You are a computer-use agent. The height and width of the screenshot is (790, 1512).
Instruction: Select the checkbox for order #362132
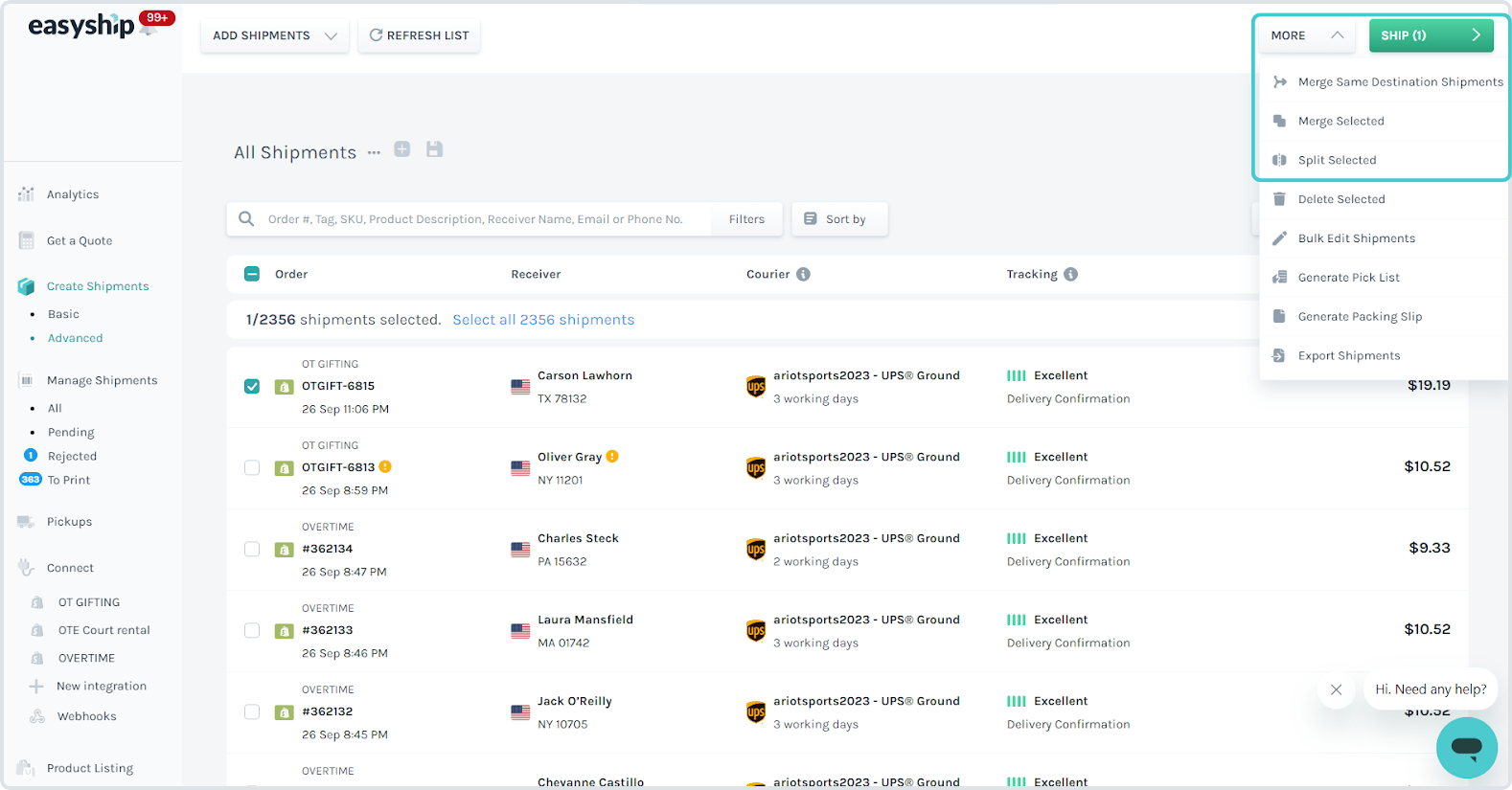click(x=252, y=712)
